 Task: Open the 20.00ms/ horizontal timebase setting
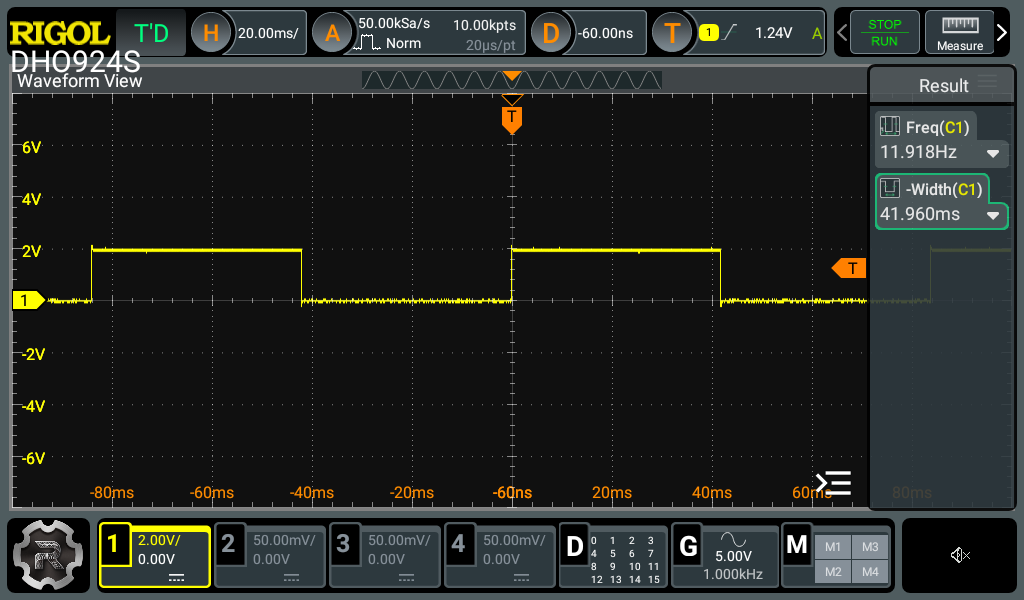pos(268,33)
